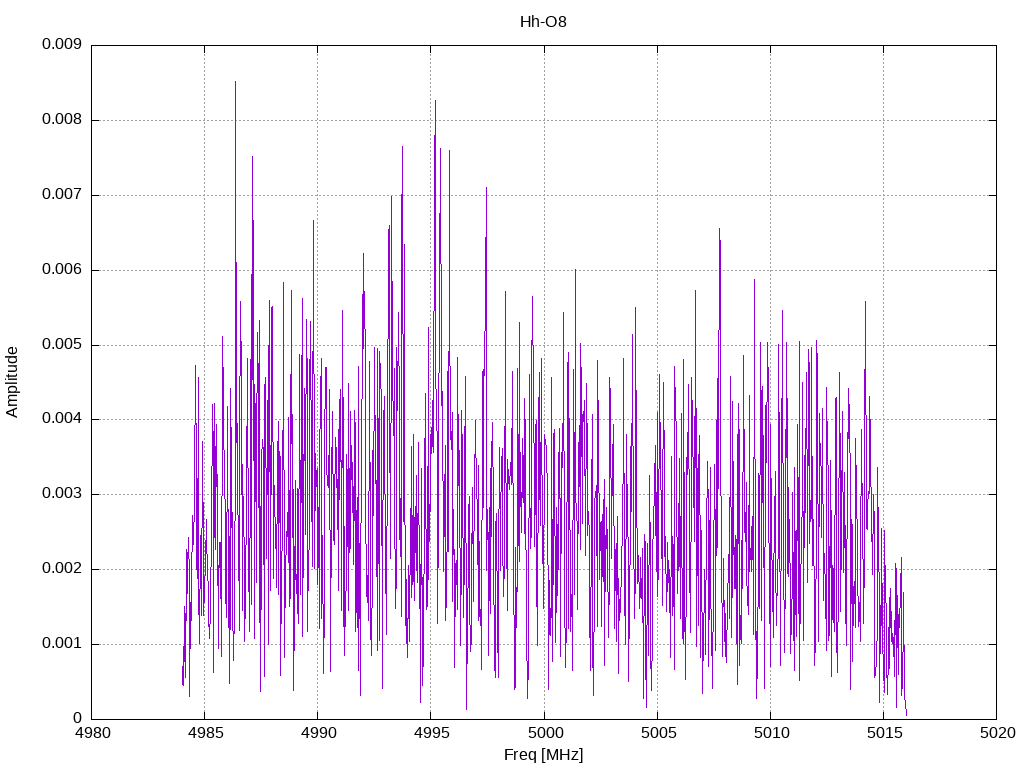
Task: Click the 0.008 y-axis tick label
Action: coord(62,120)
